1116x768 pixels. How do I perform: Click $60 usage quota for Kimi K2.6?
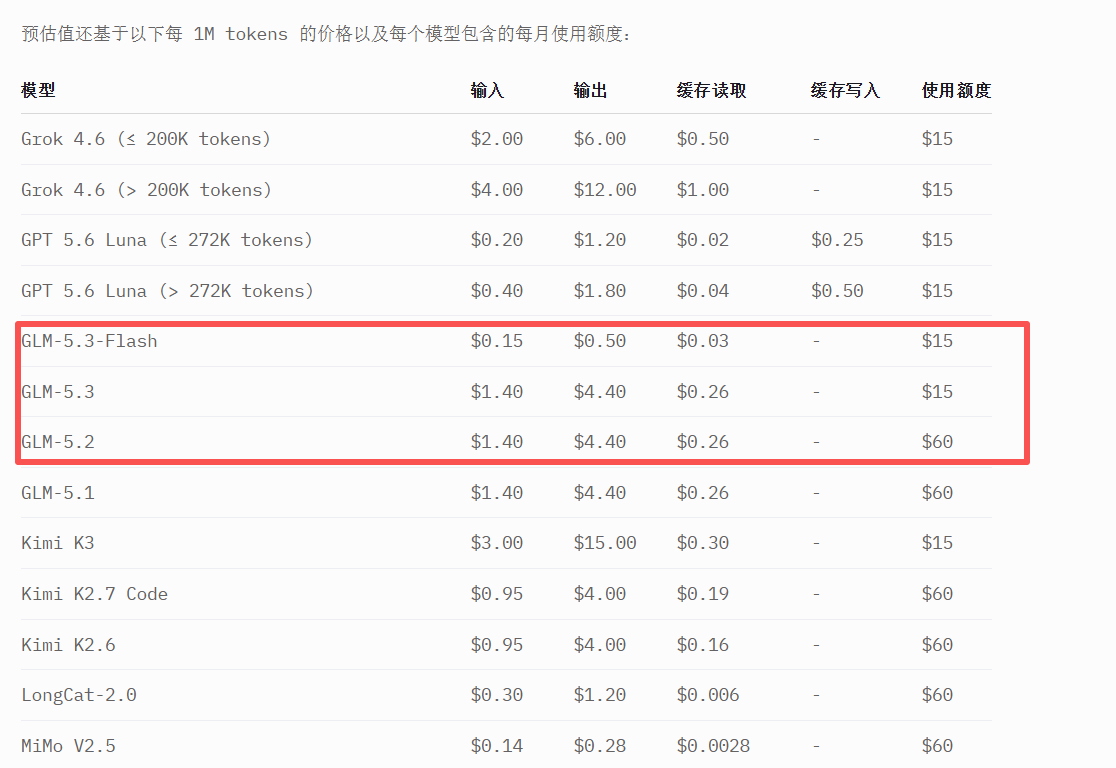click(937, 645)
